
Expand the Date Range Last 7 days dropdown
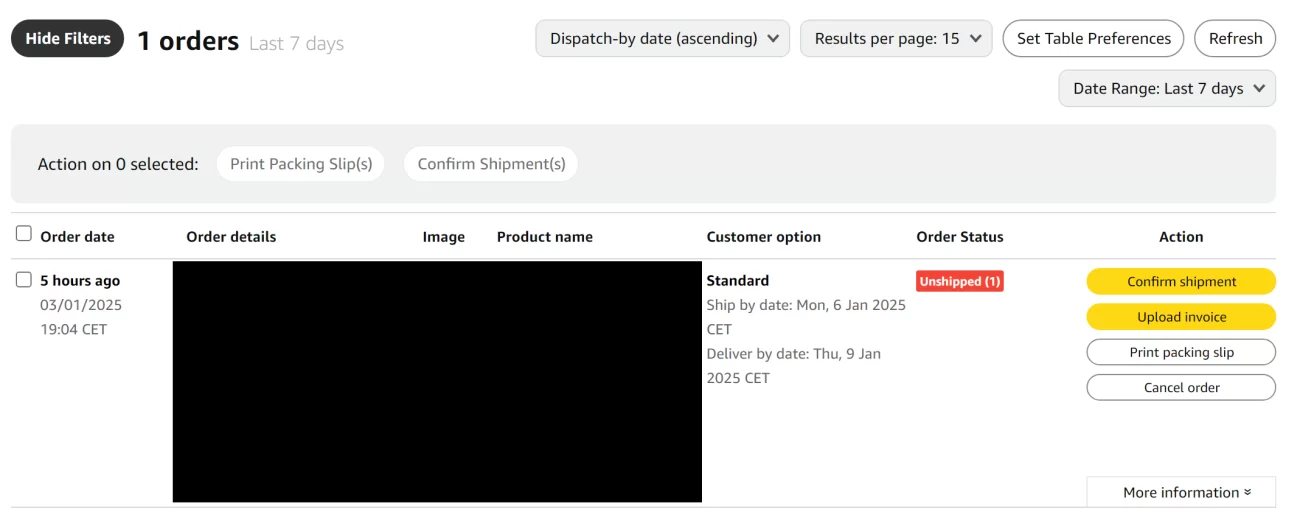(x=1167, y=88)
